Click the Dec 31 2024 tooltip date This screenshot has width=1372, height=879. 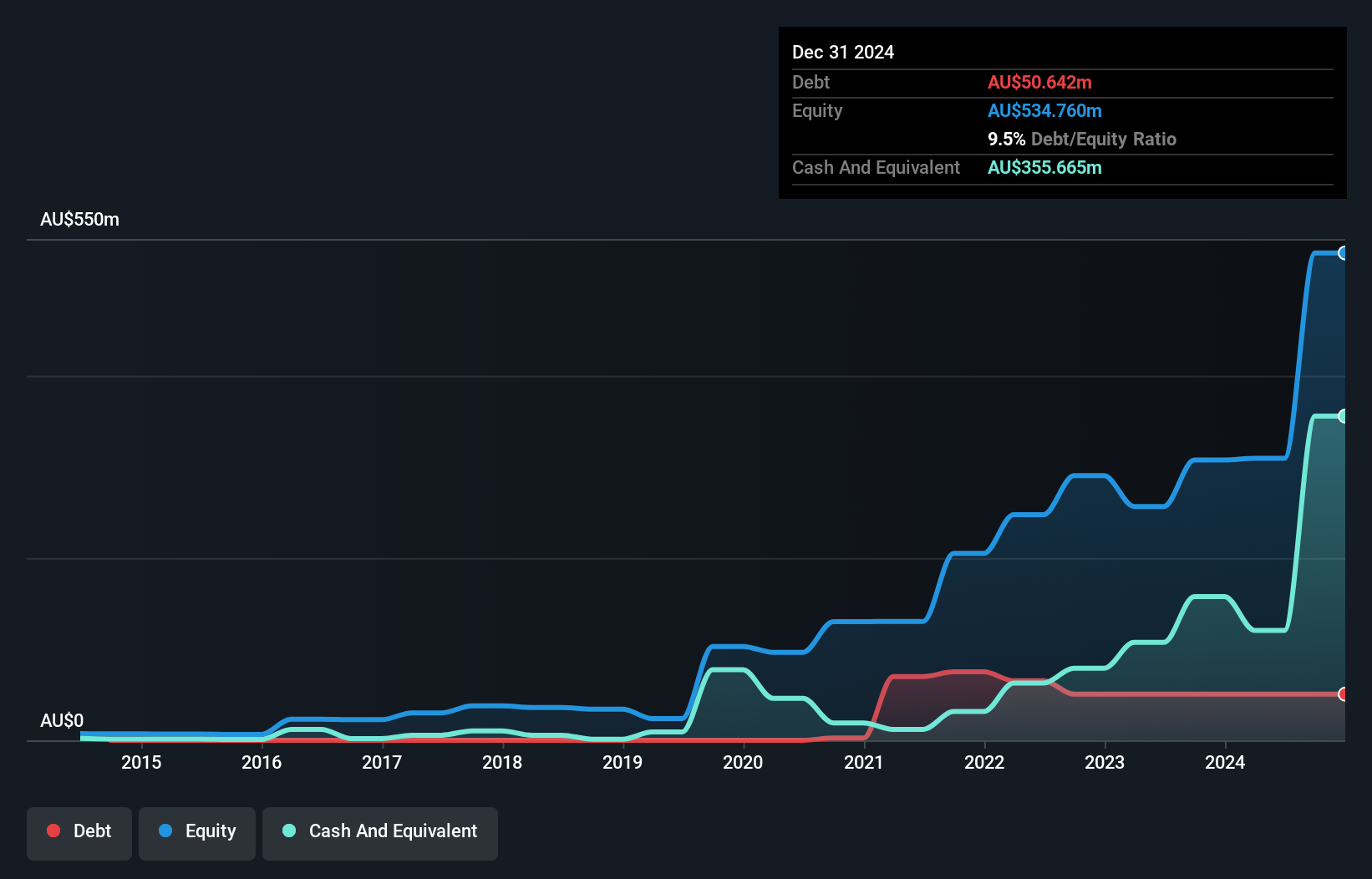[843, 52]
